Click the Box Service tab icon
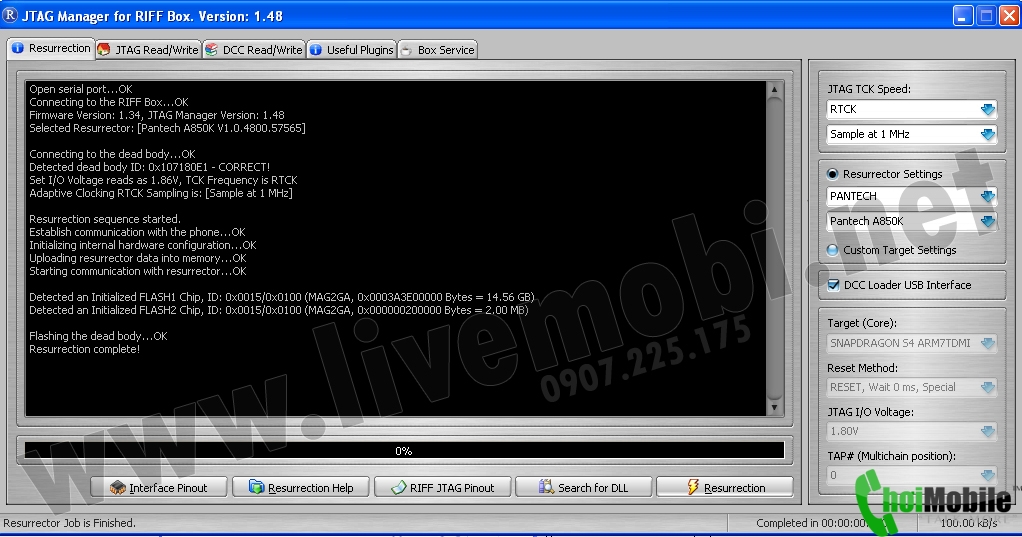The height and width of the screenshot is (537, 1022). (x=406, y=50)
